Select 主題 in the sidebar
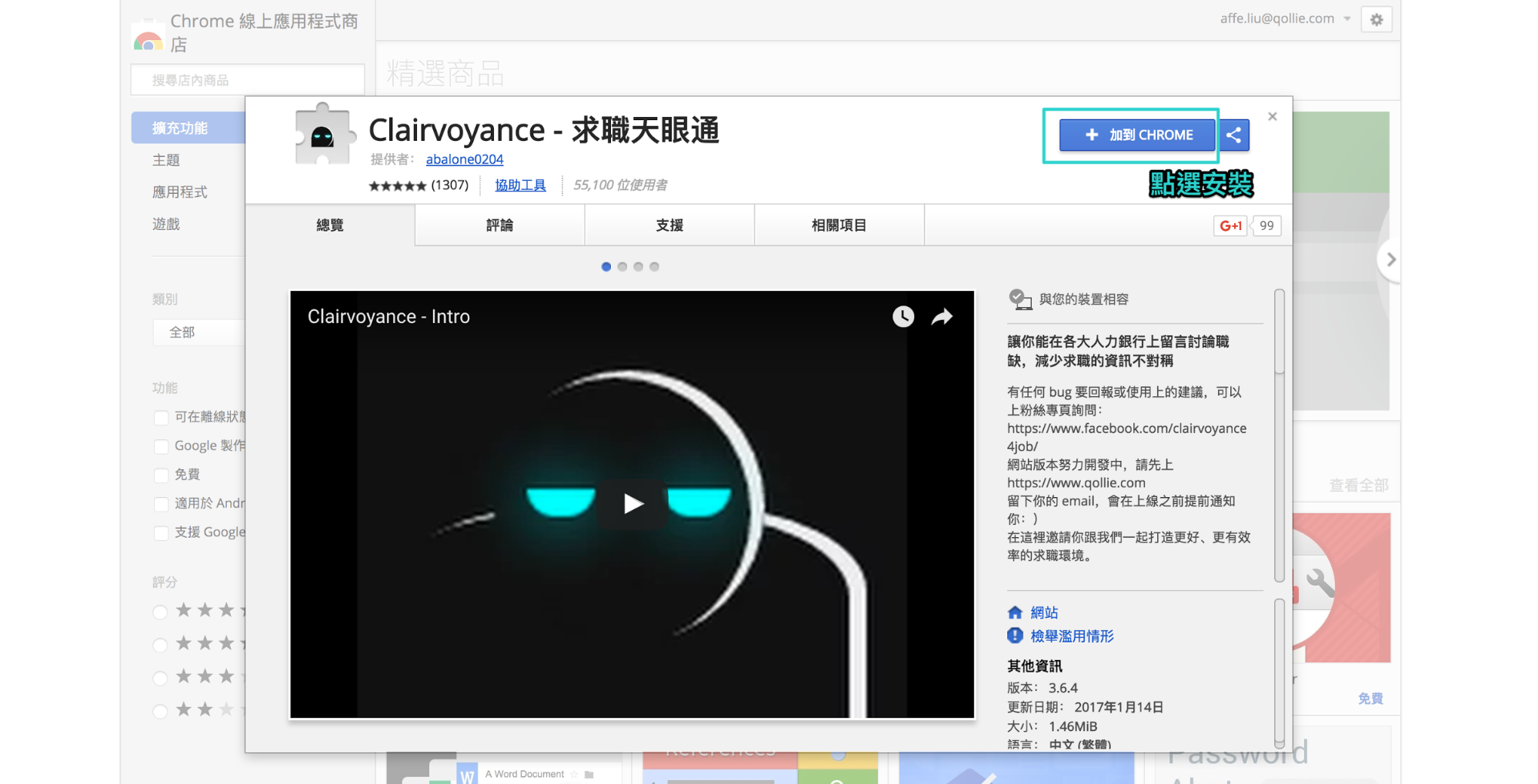Image resolution: width=1538 pixels, height=784 pixels. point(166,160)
